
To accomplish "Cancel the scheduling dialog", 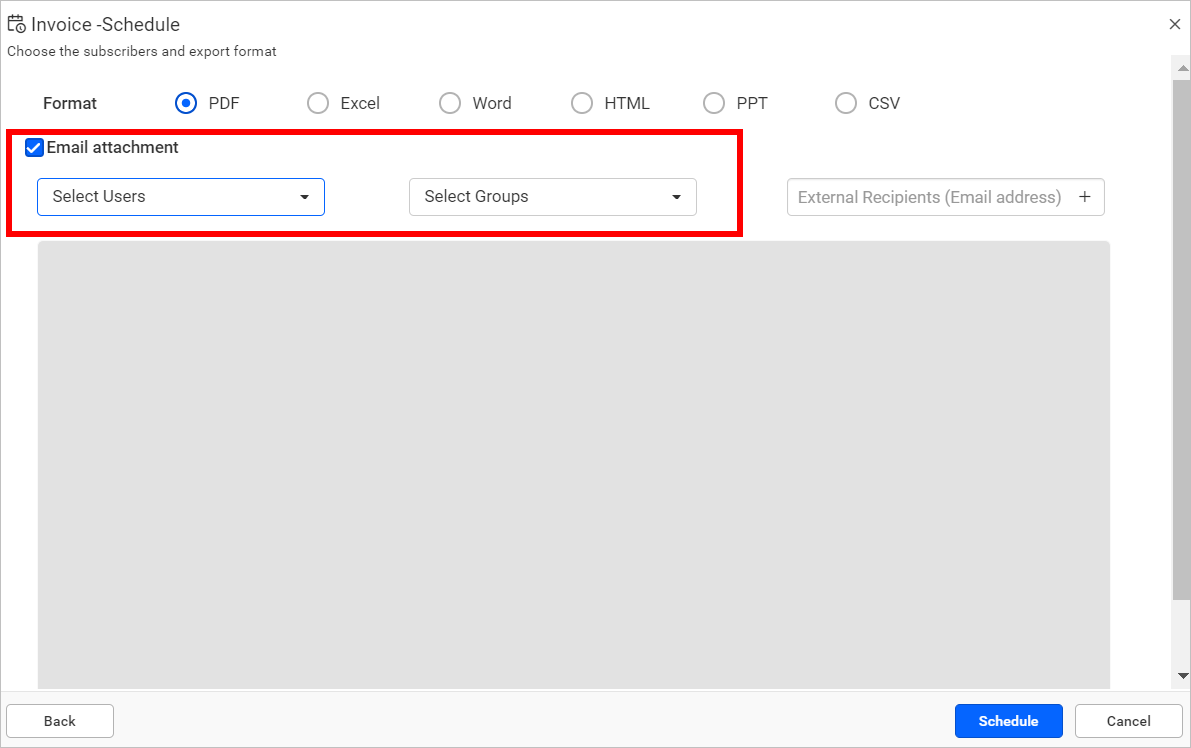I will click(x=1128, y=721).
